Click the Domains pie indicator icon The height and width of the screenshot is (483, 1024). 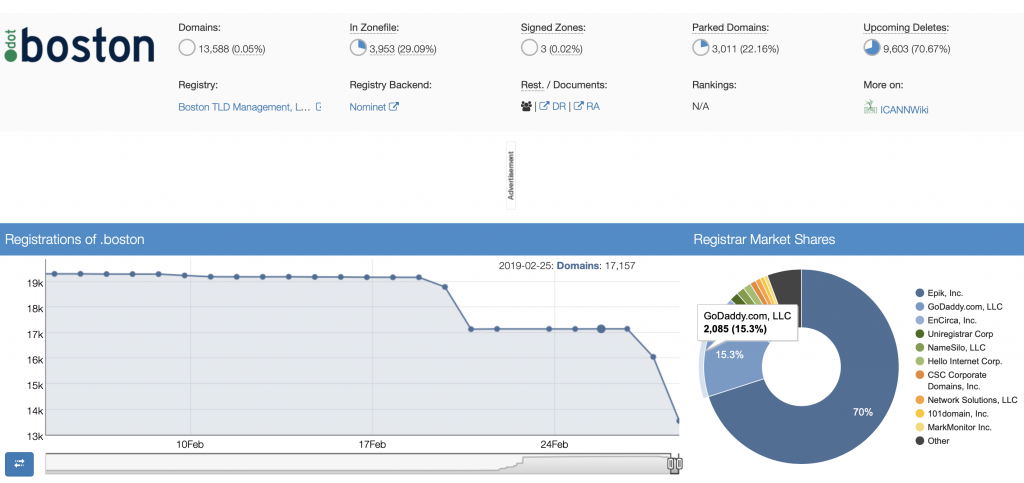pos(187,48)
